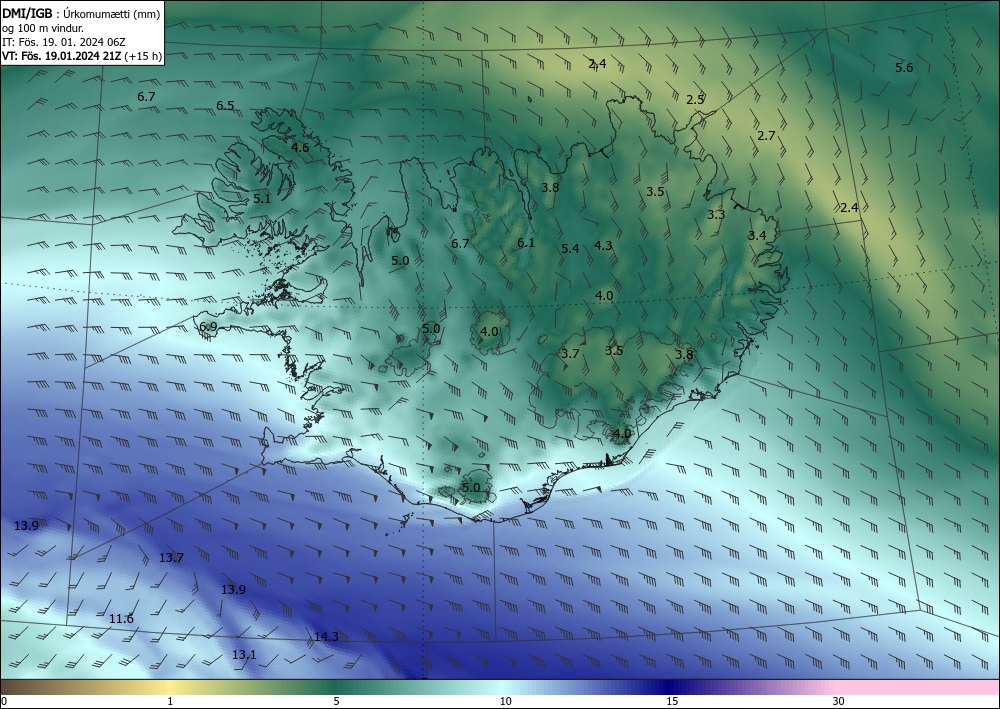
Task: Click the 6.1 value label on the map
Action: [x=526, y=242]
